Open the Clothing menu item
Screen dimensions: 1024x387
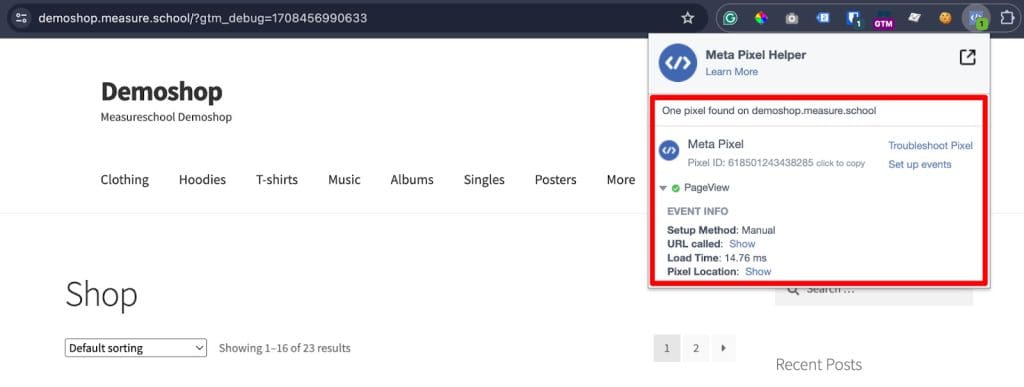pos(125,179)
